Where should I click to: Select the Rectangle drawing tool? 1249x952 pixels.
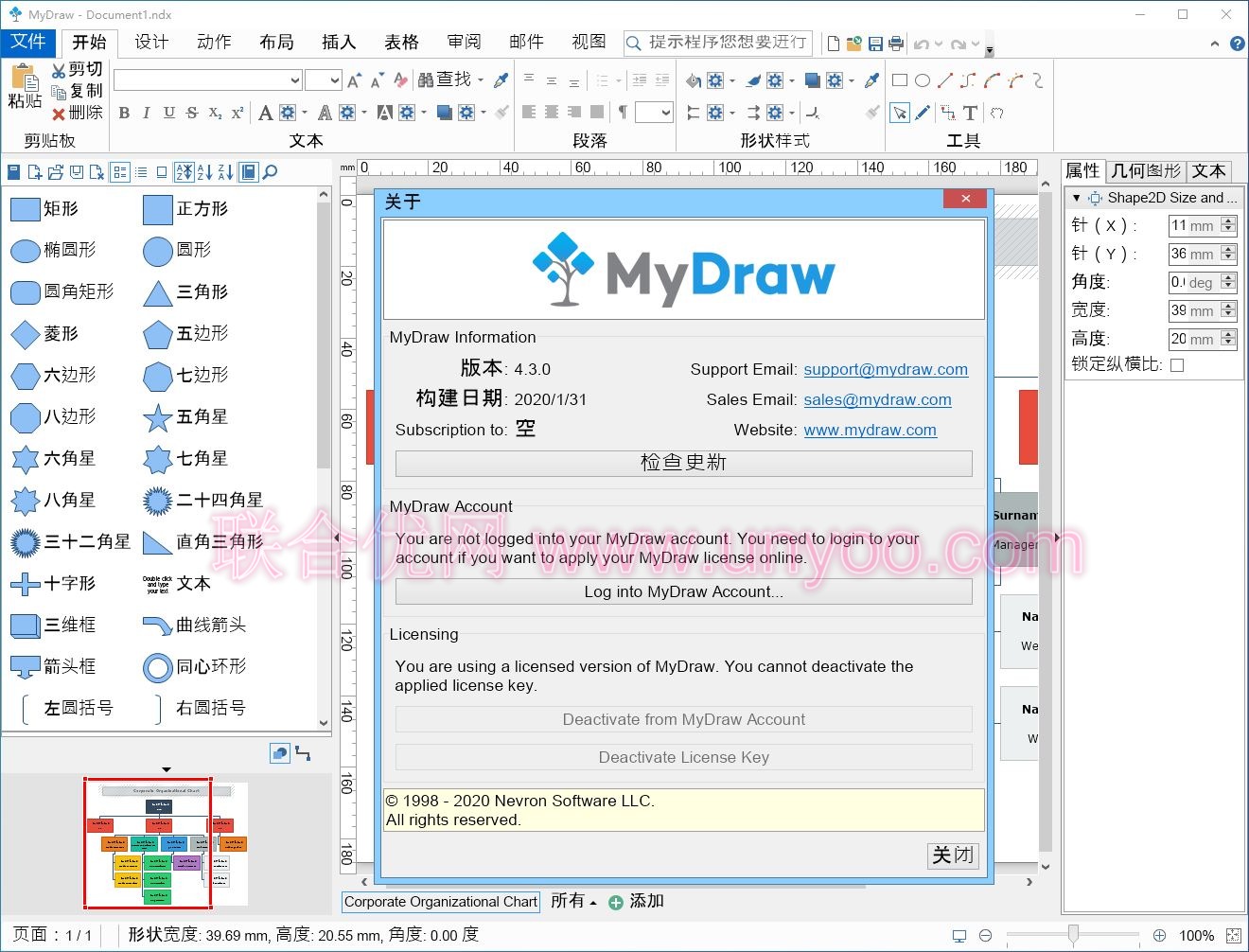click(x=899, y=81)
